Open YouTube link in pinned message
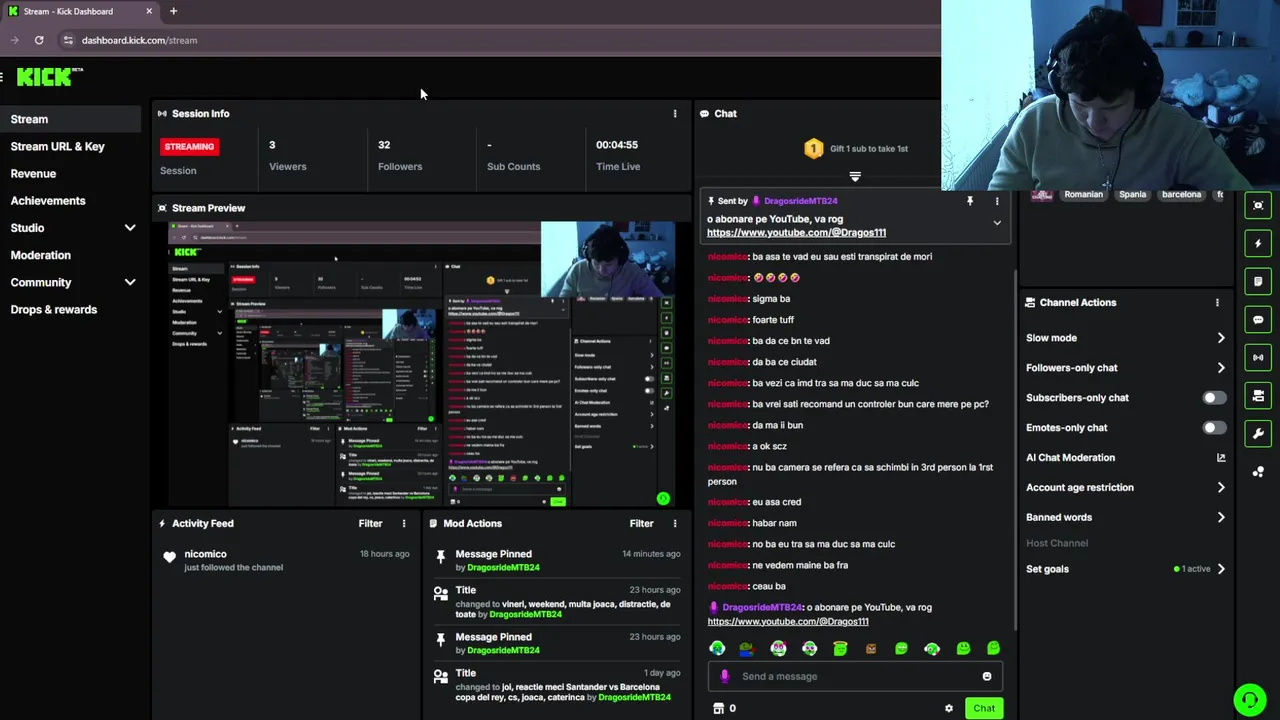Image resolution: width=1280 pixels, height=720 pixels. click(796, 232)
